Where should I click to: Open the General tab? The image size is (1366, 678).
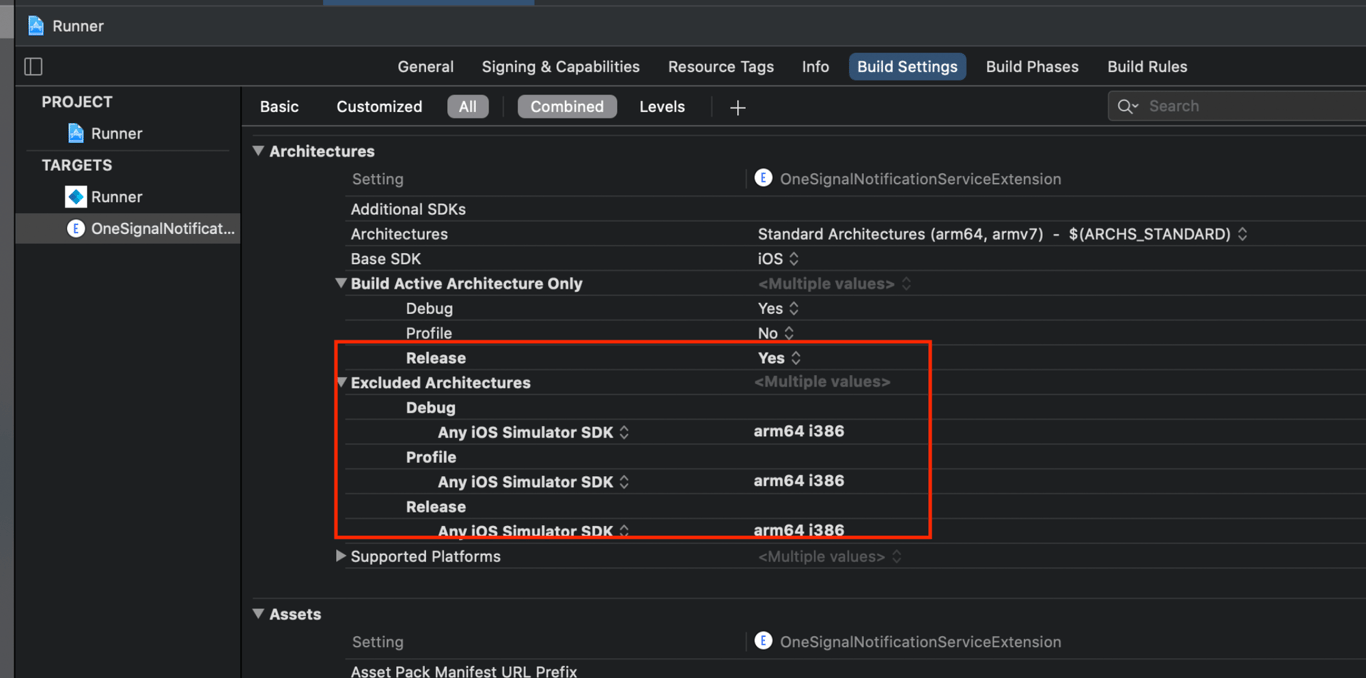click(426, 67)
